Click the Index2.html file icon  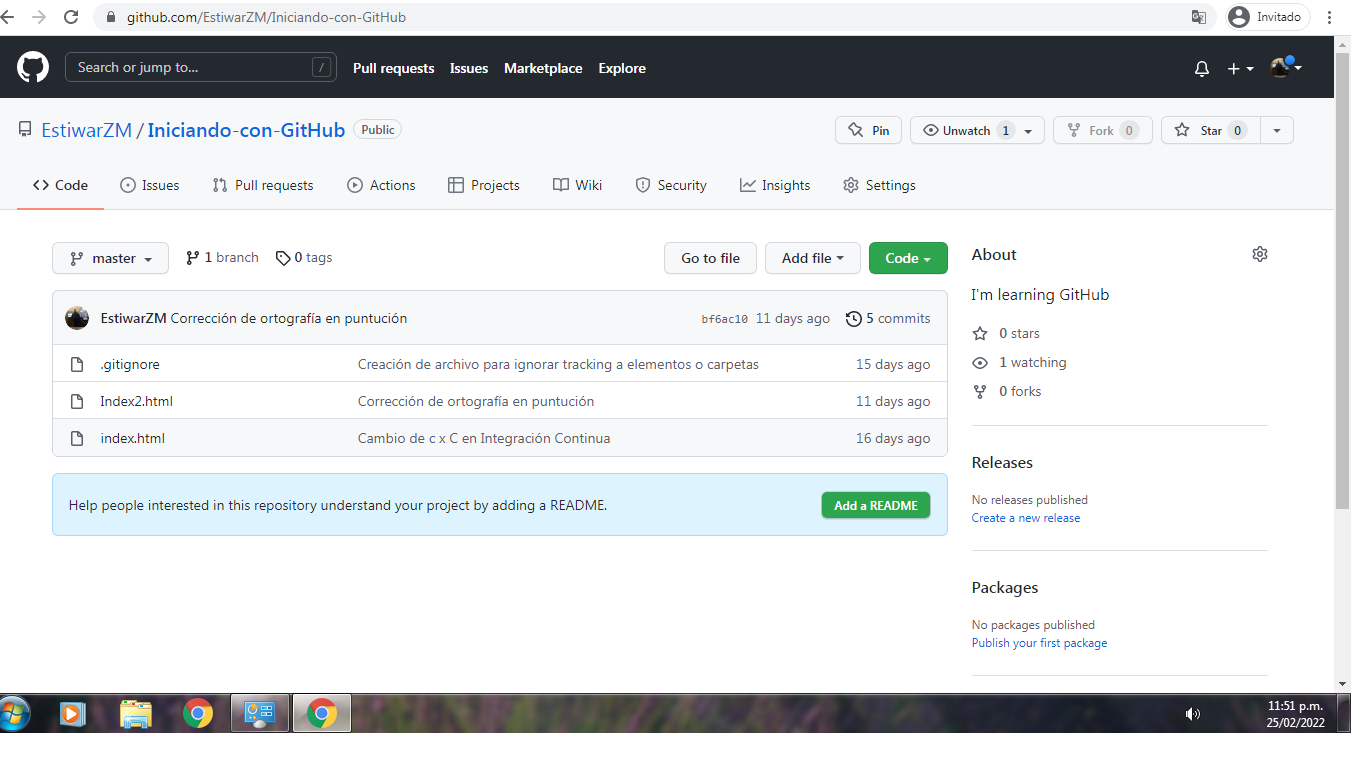tap(77, 401)
